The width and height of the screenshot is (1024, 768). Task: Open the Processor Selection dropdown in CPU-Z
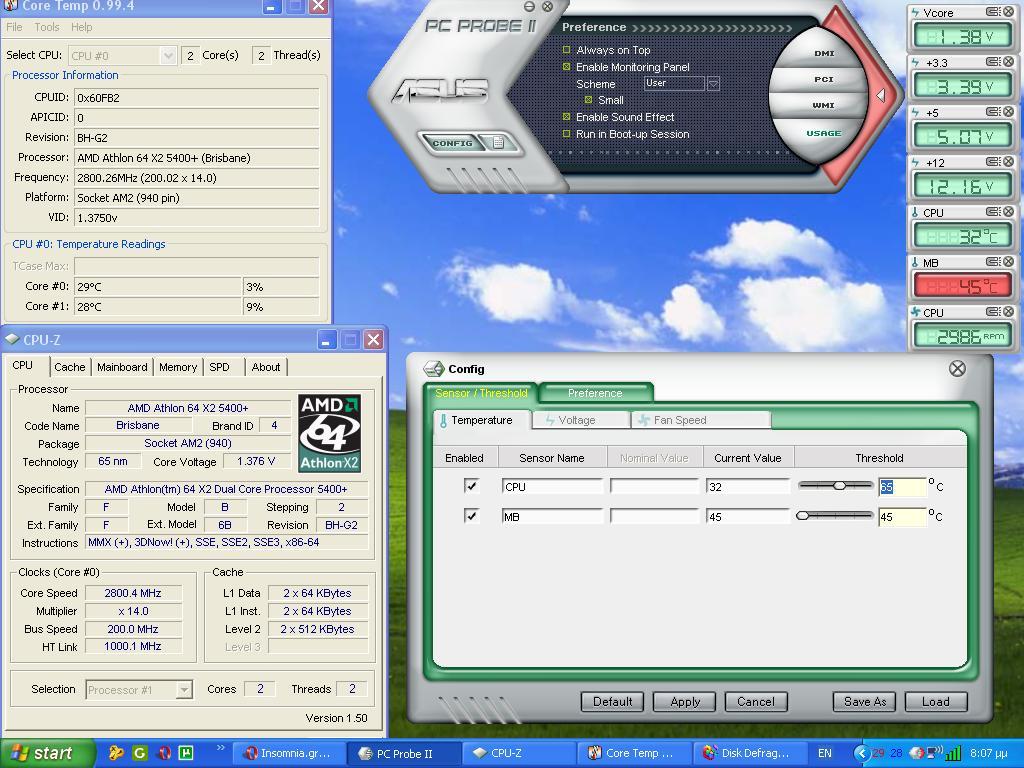click(185, 690)
